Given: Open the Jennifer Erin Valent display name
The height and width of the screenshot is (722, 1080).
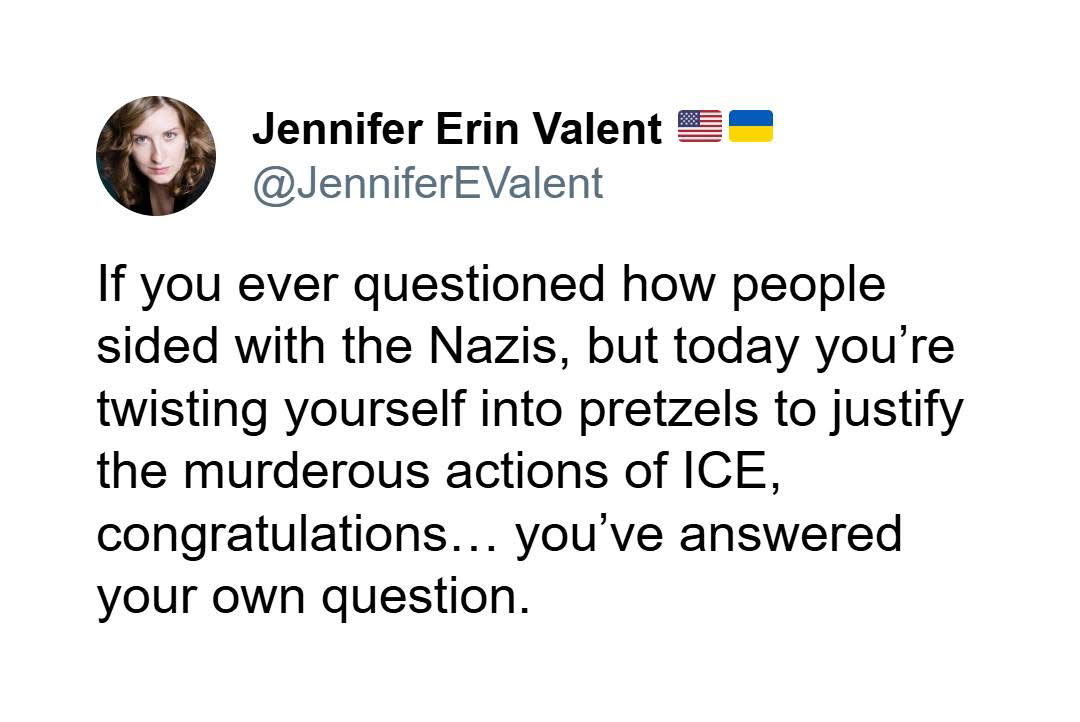Looking at the screenshot, I should point(456,129).
